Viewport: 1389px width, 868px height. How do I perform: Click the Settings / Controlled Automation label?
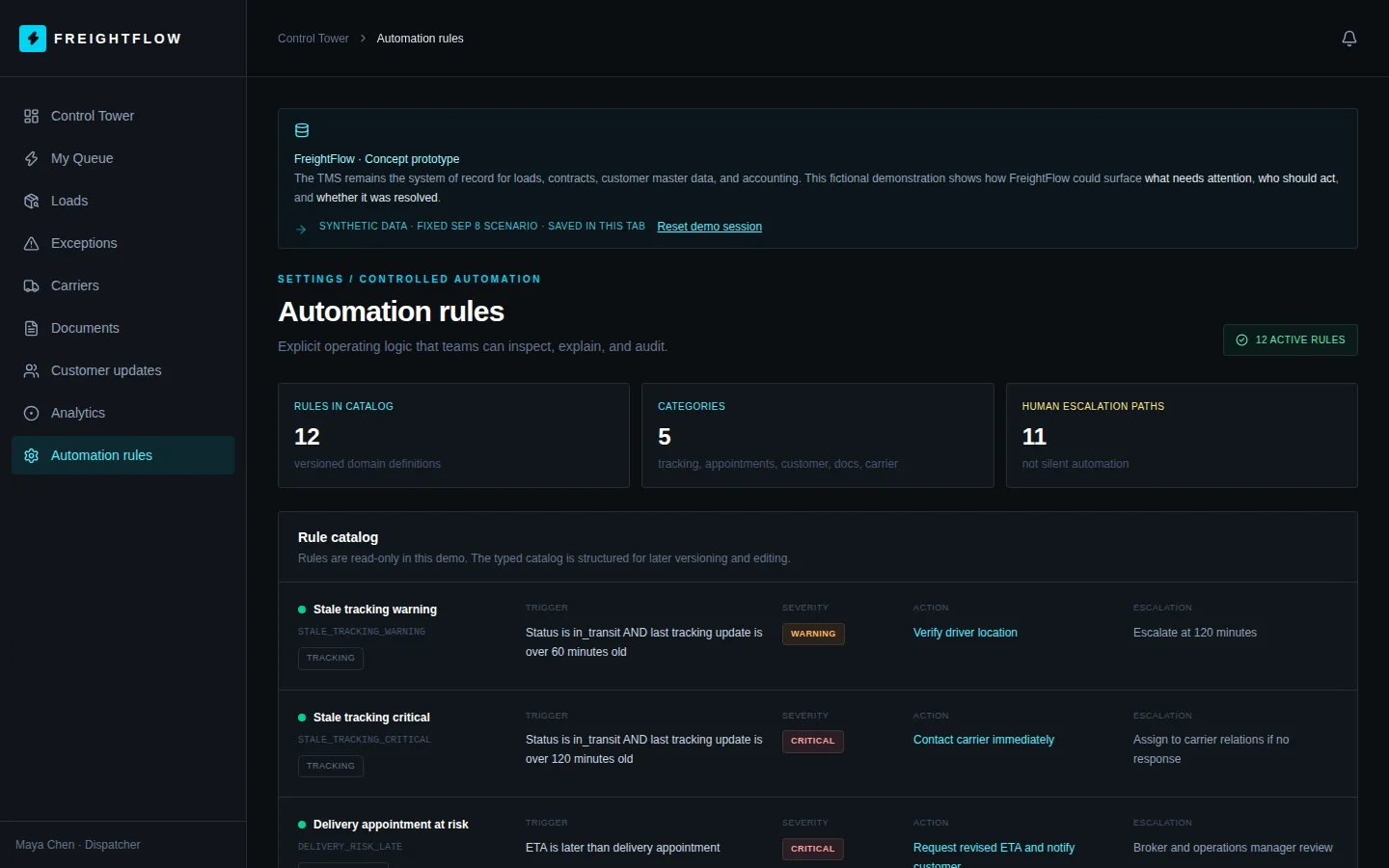[x=409, y=279]
